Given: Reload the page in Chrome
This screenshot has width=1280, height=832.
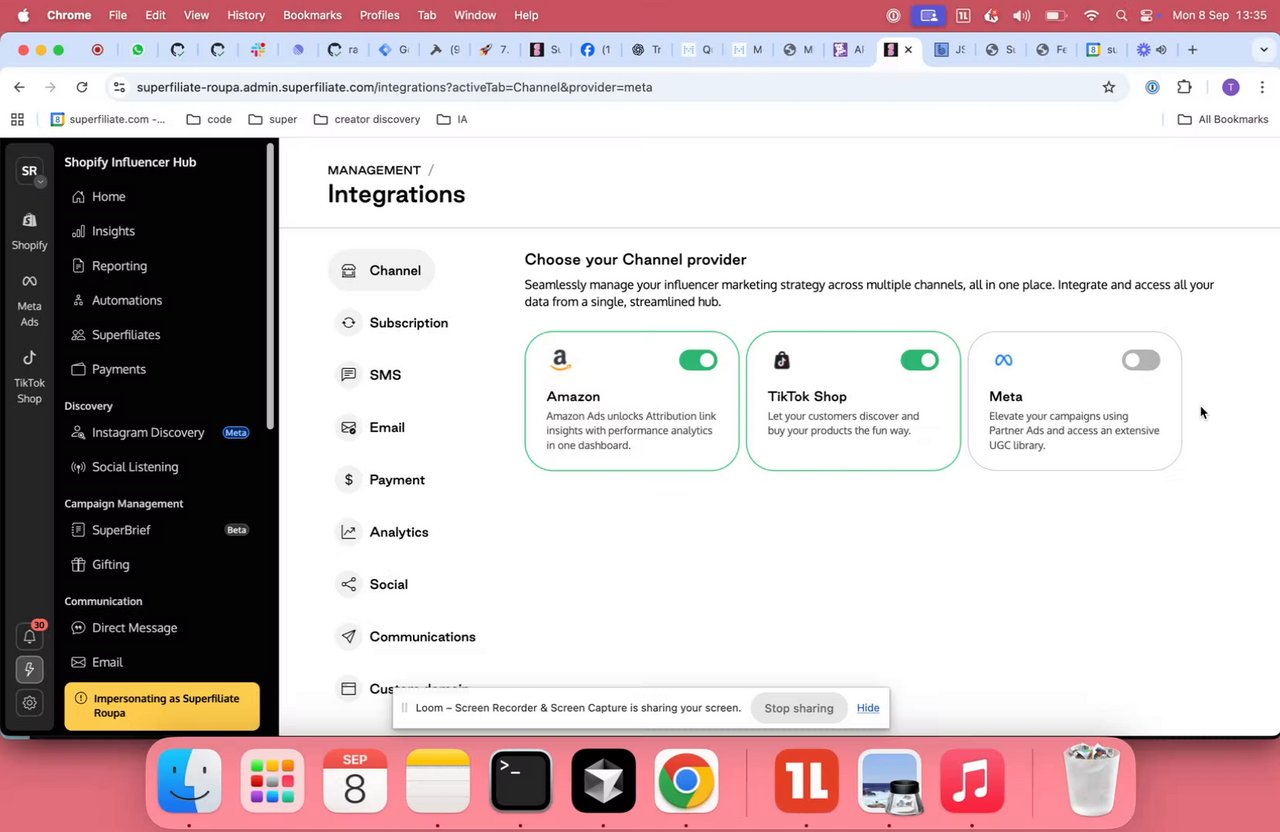Looking at the screenshot, I should coord(82,87).
